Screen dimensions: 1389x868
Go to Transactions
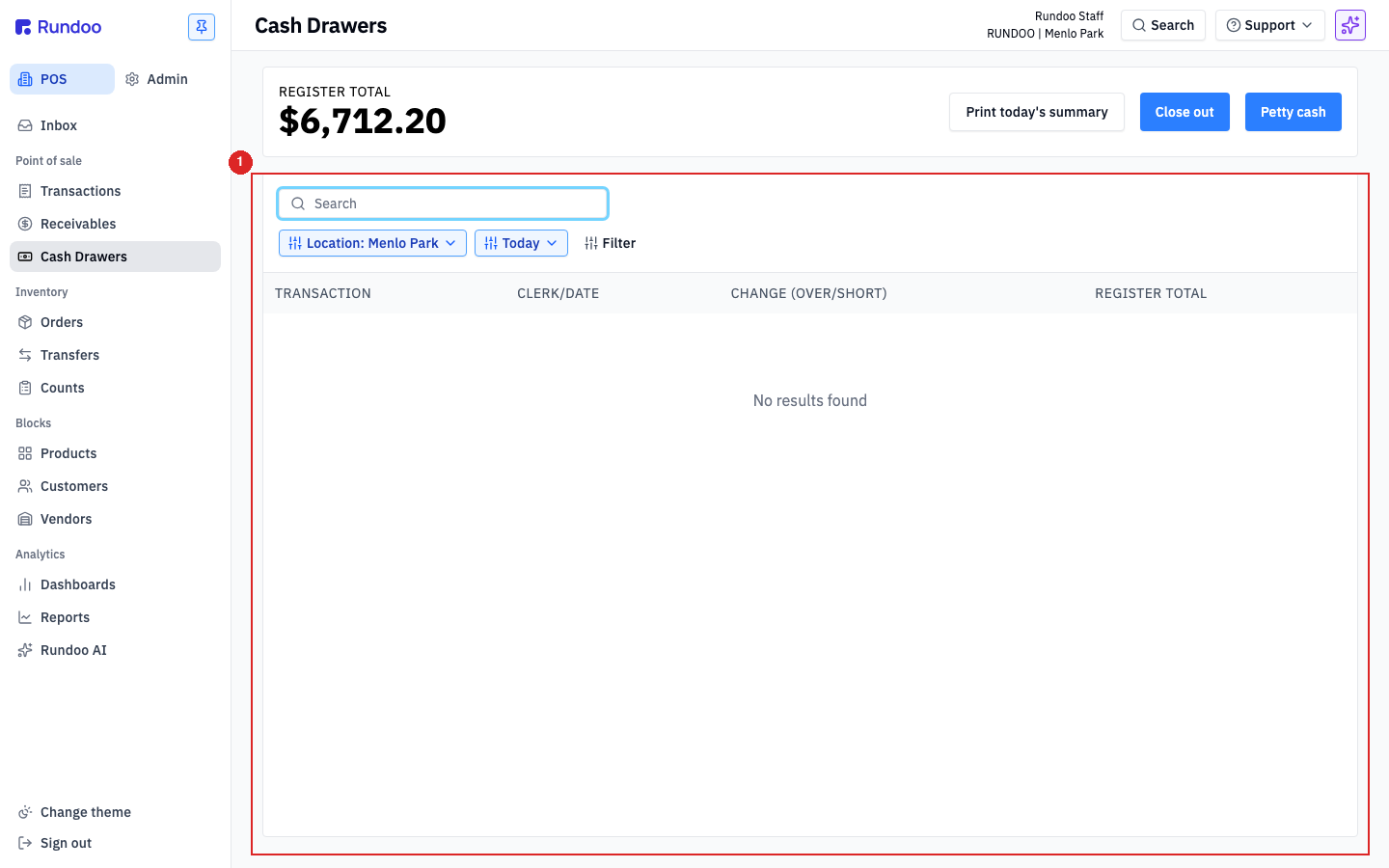tap(115, 191)
